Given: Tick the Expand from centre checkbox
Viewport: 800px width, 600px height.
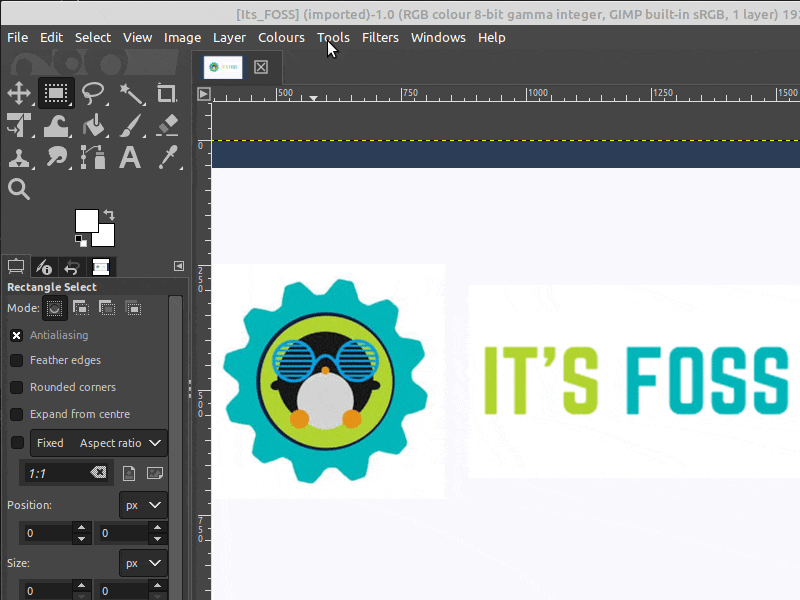Looking at the screenshot, I should (x=17, y=414).
